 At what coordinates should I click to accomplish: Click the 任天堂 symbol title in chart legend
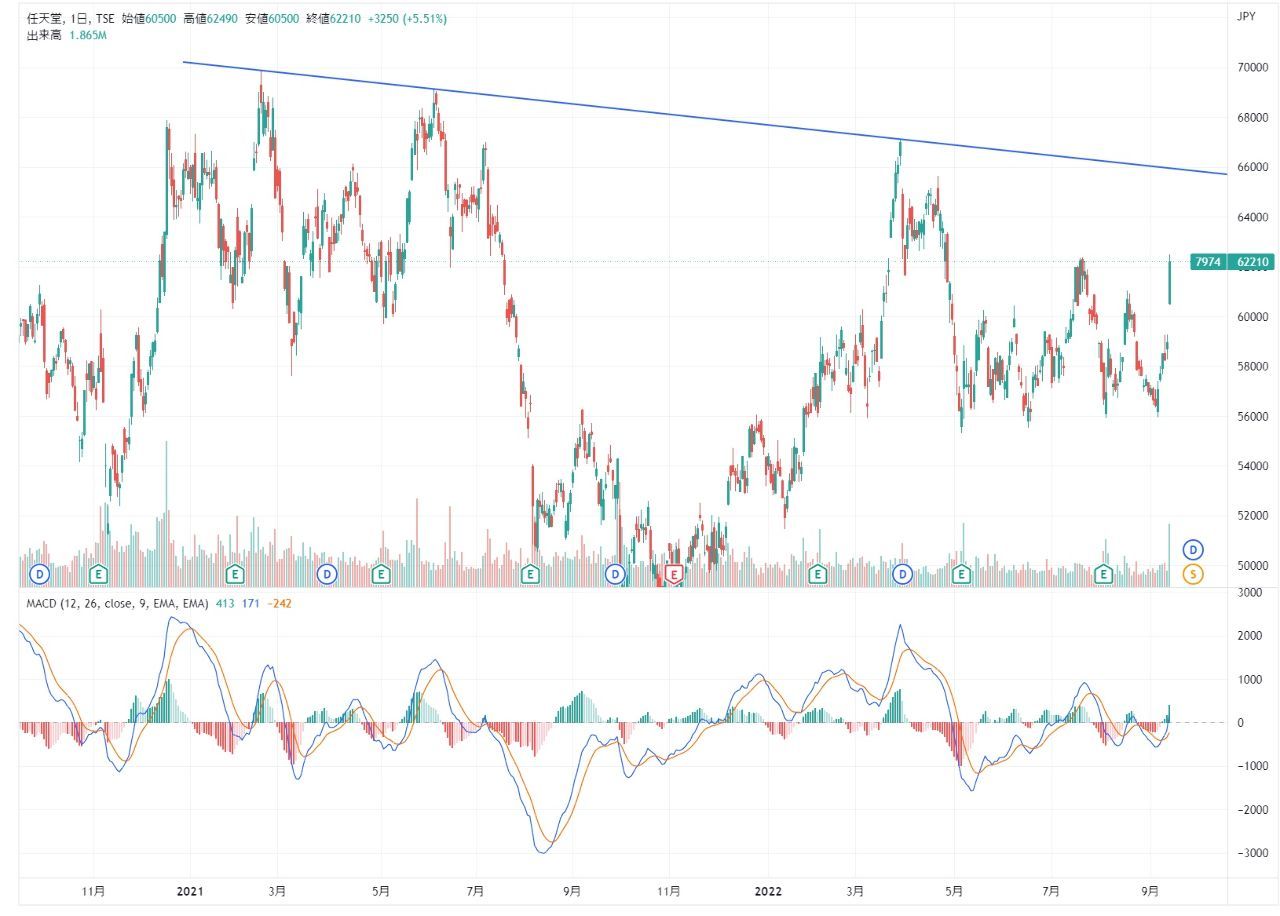click(x=43, y=19)
